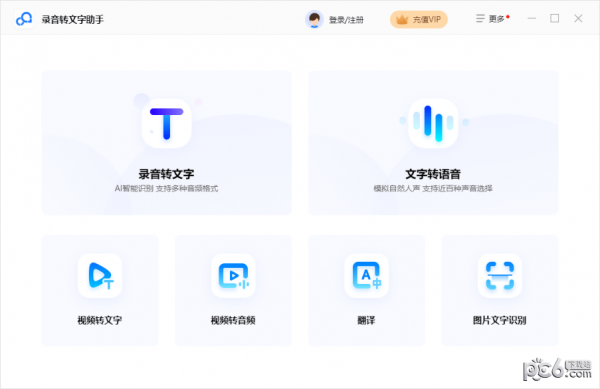Image resolution: width=600 pixels, height=389 pixels.
Task: Click the 视频转文字 label
Action: pos(99,320)
